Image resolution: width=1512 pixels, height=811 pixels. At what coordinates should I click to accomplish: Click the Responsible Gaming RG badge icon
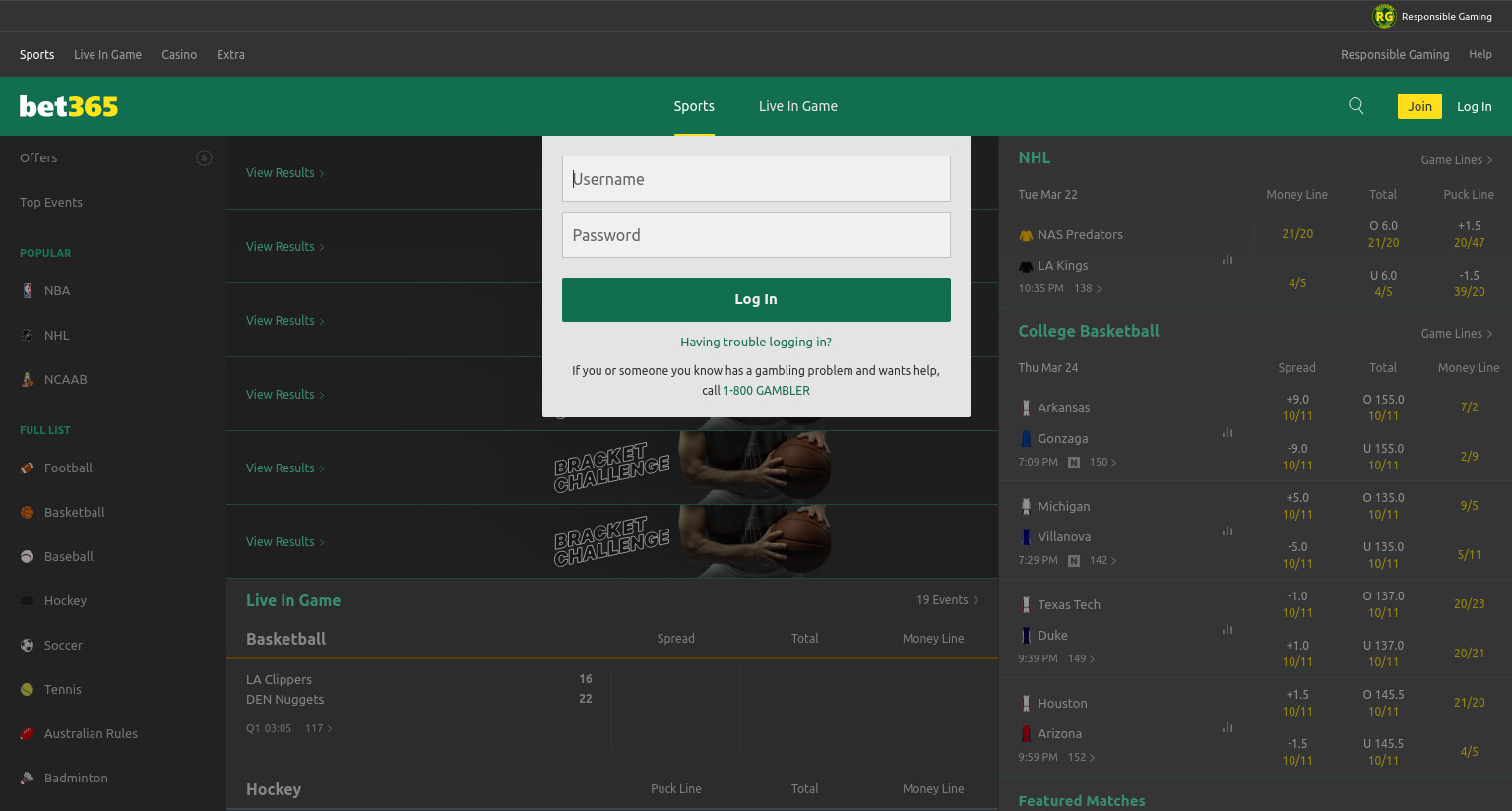coord(1384,16)
